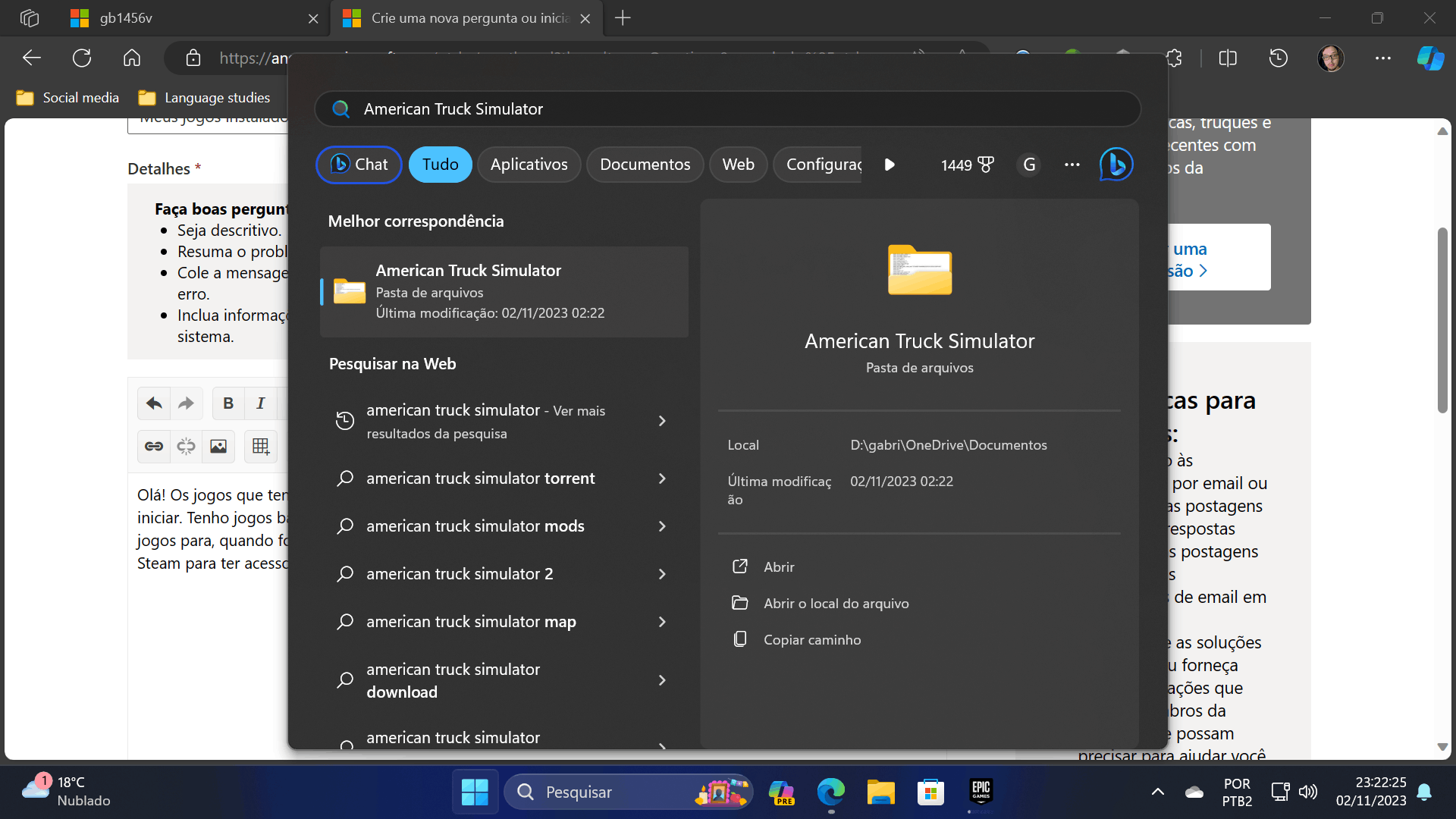Open Bing icon in search panel
The image size is (1456, 819).
[1116, 165]
